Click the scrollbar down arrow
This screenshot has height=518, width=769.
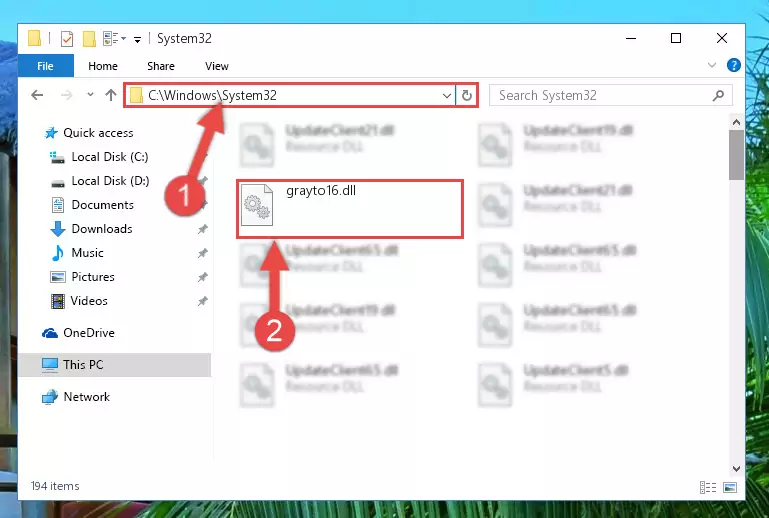736,468
